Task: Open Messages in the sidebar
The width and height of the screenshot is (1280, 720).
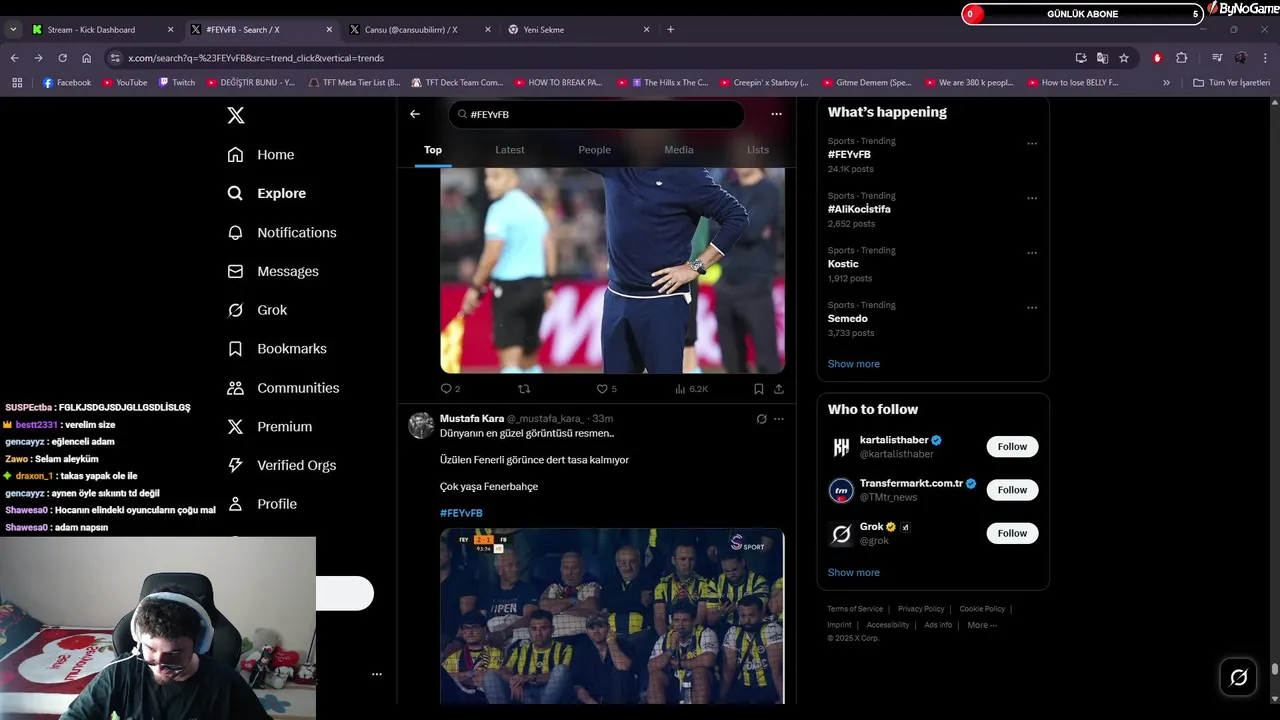Action: pyautogui.click(x=273, y=271)
